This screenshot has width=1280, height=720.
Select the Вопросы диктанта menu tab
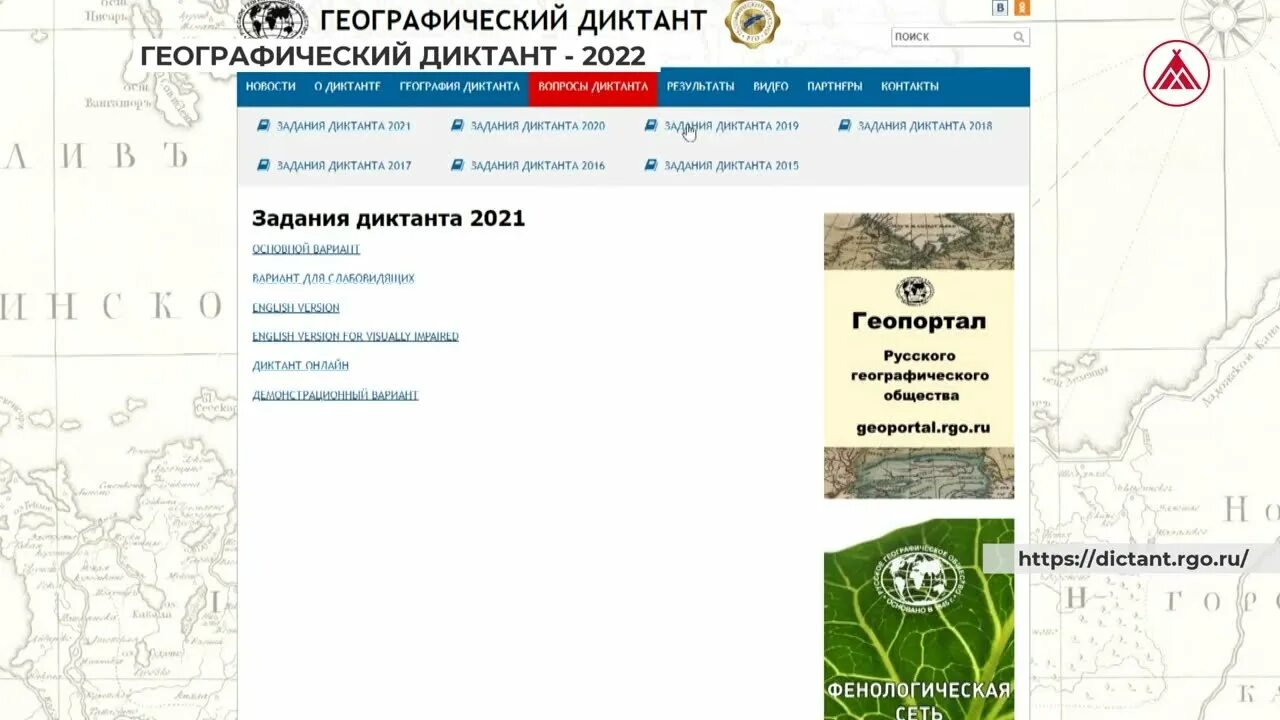593,87
